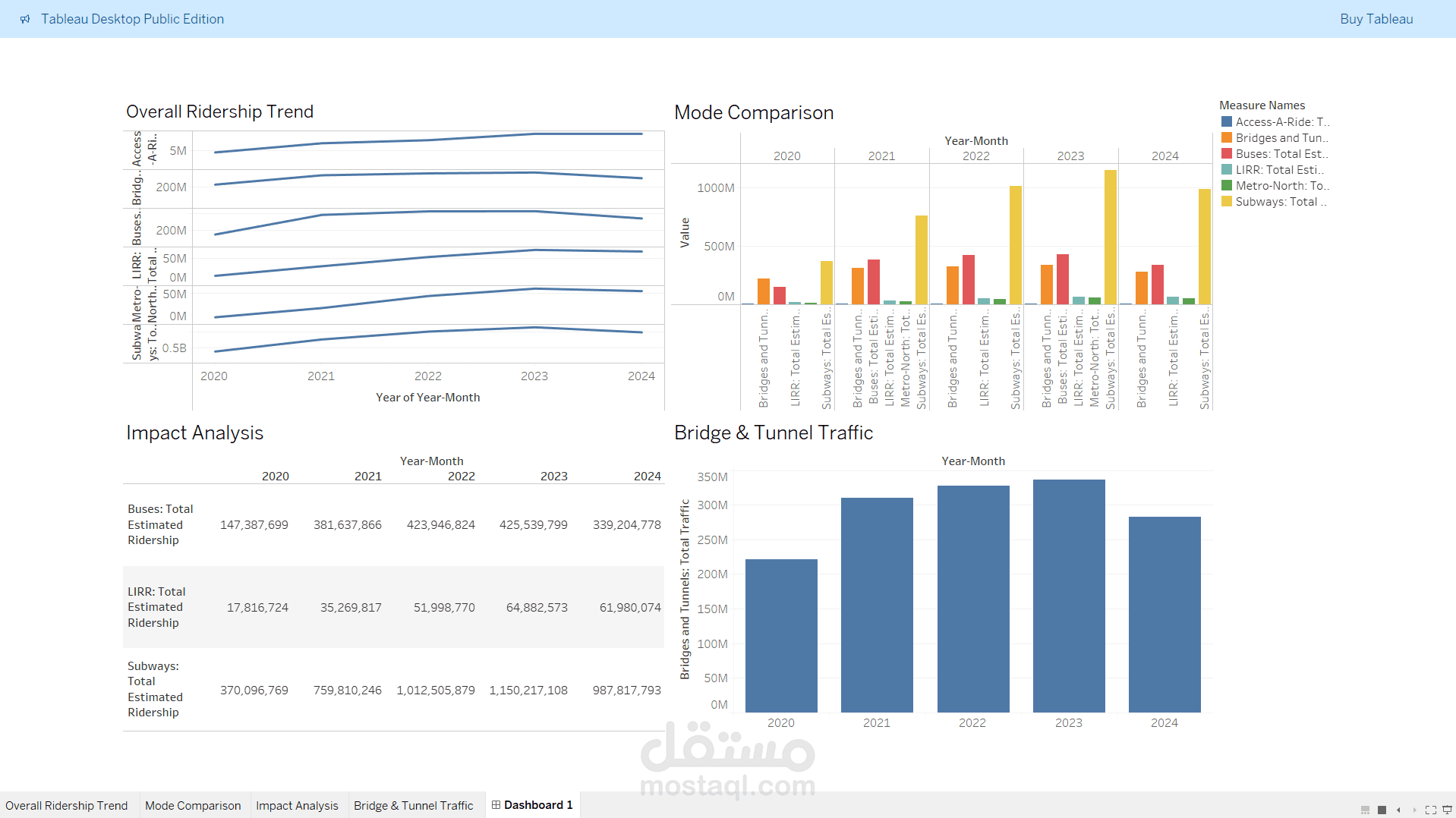1456x818 pixels.
Task: Click the Bridges and Tunnels orange legend swatch
Action: pyautogui.click(x=1227, y=137)
